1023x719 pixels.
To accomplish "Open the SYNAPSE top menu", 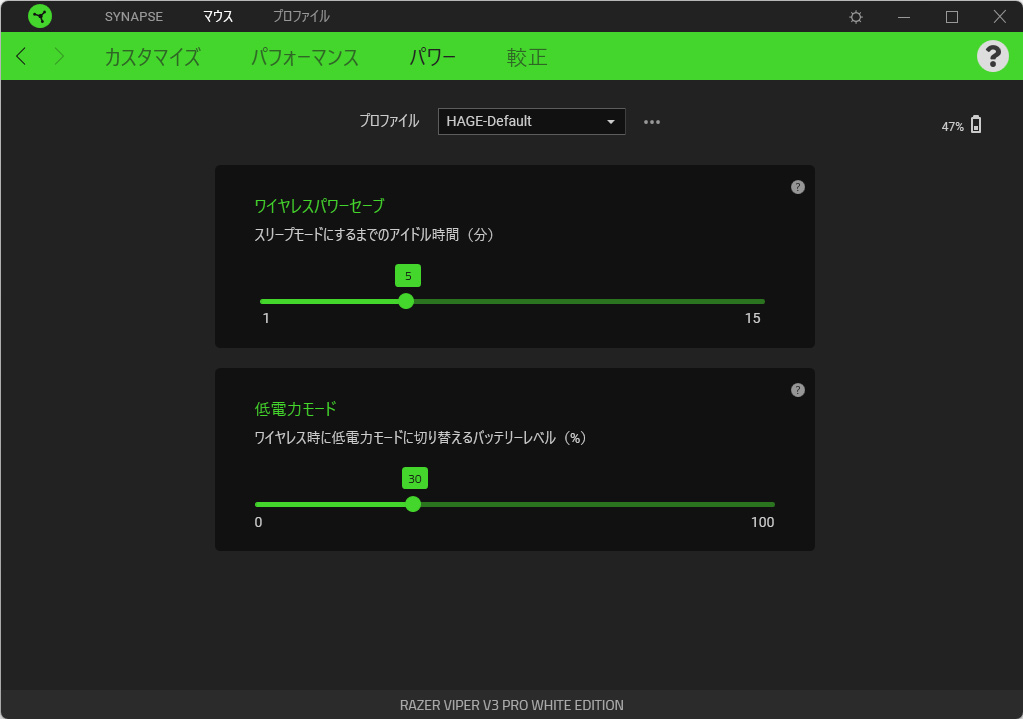I will 134,17.
